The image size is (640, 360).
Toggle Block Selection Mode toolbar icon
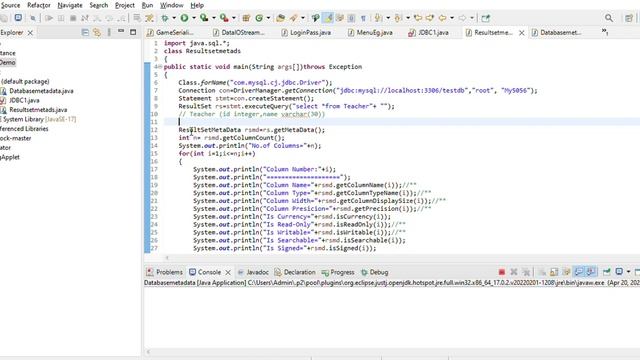pyautogui.click(x=351, y=18)
